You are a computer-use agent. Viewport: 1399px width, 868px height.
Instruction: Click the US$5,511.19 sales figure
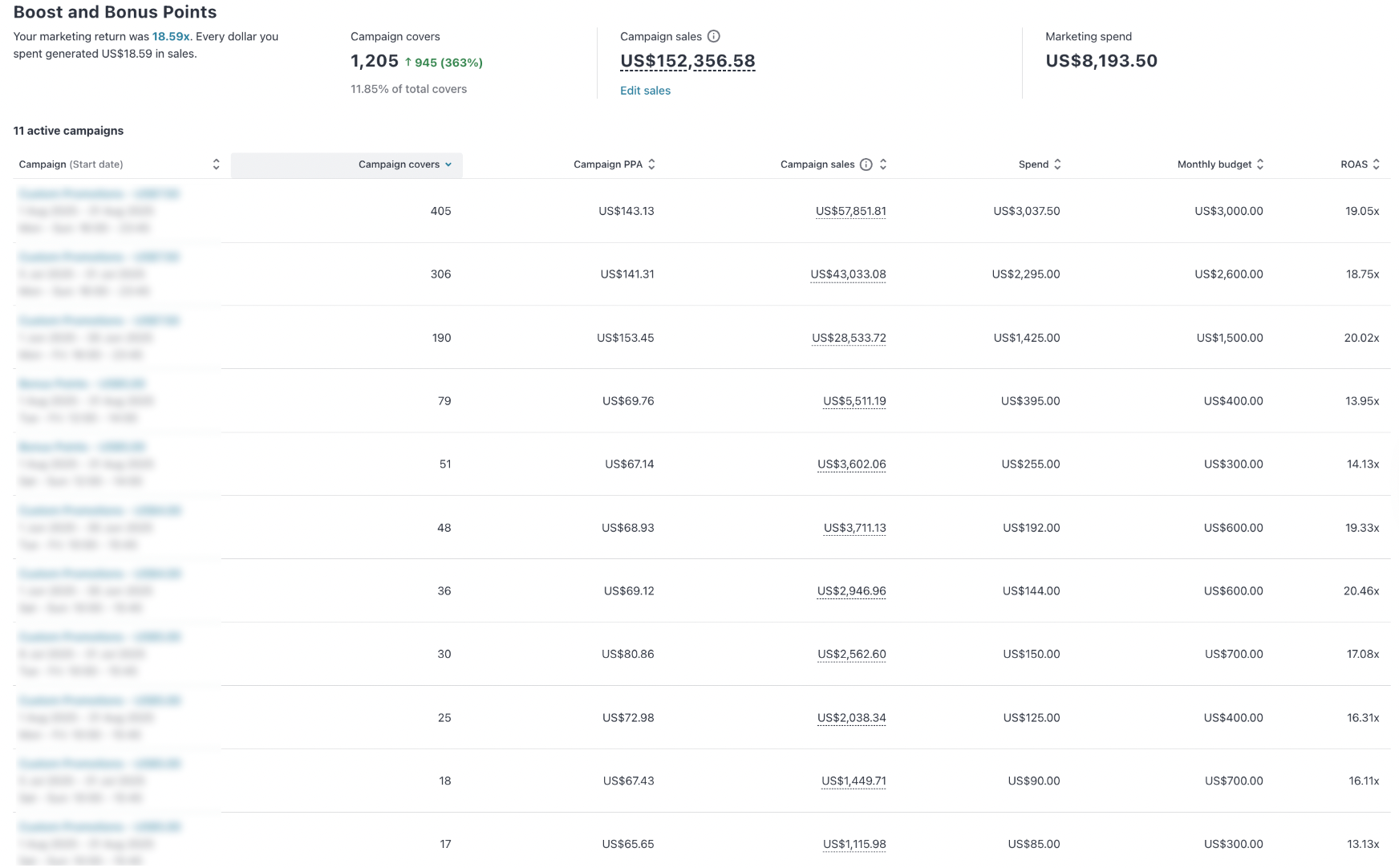(x=854, y=401)
